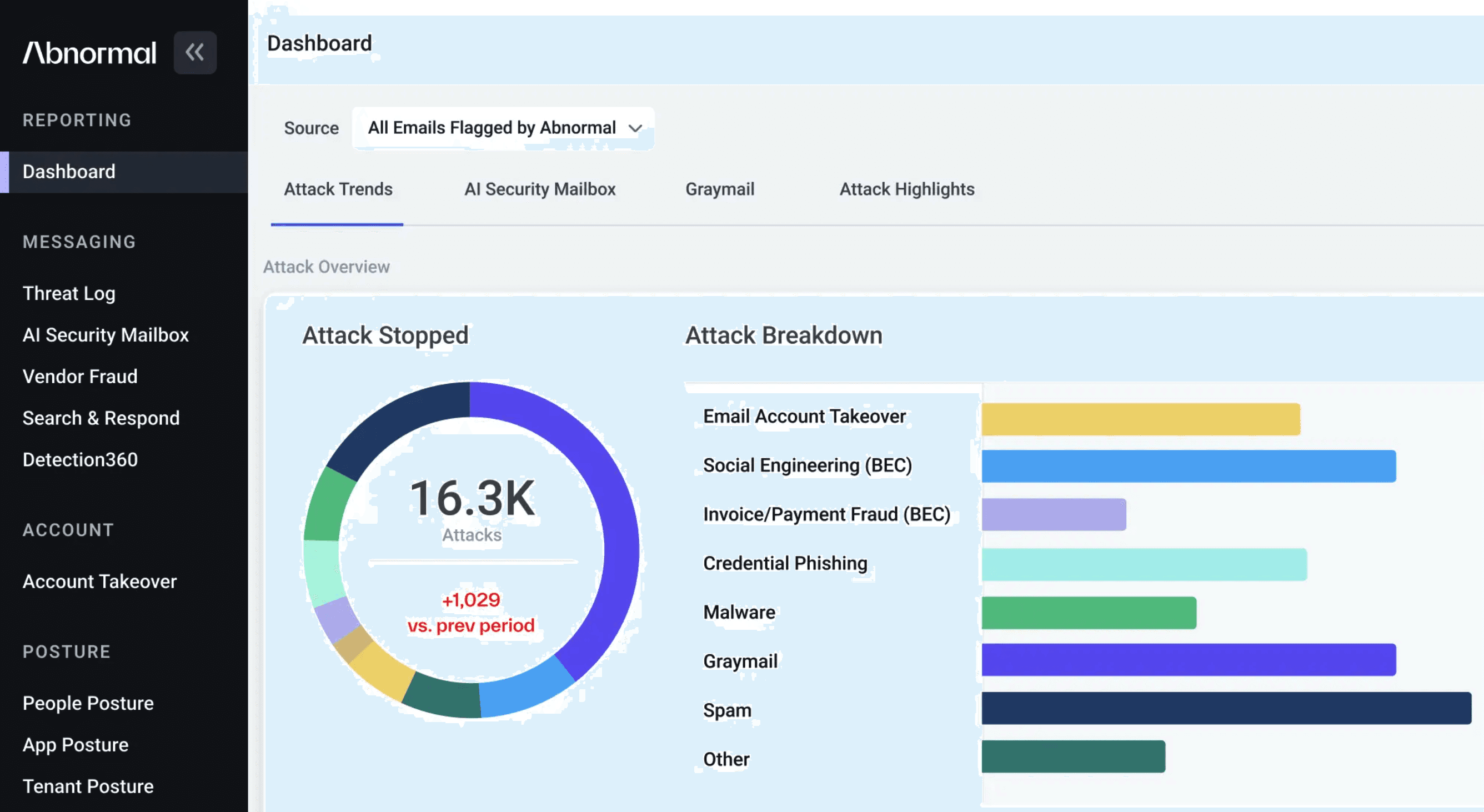Click the 'Invoice/Payment Fraud (BEC)' label
The height and width of the screenshot is (812, 1484).
click(826, 514)
